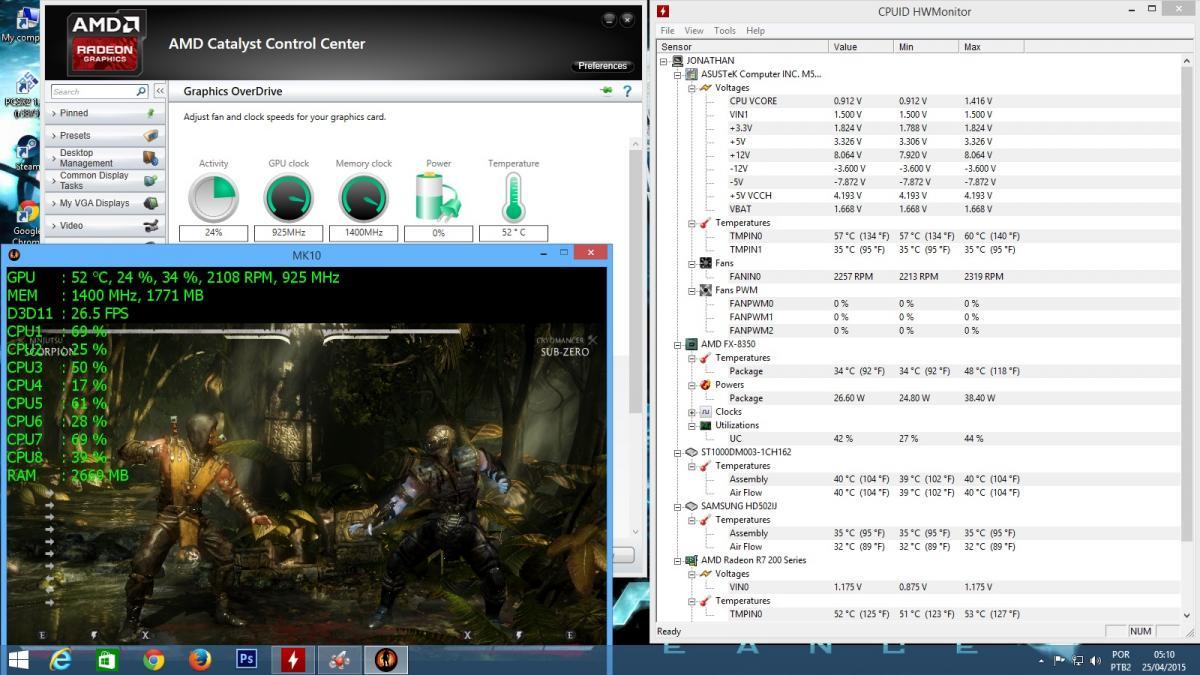Open Graphics OverDrive help question mark
This screenshot has width=1200, height=675.
click(x=627, y=91)
